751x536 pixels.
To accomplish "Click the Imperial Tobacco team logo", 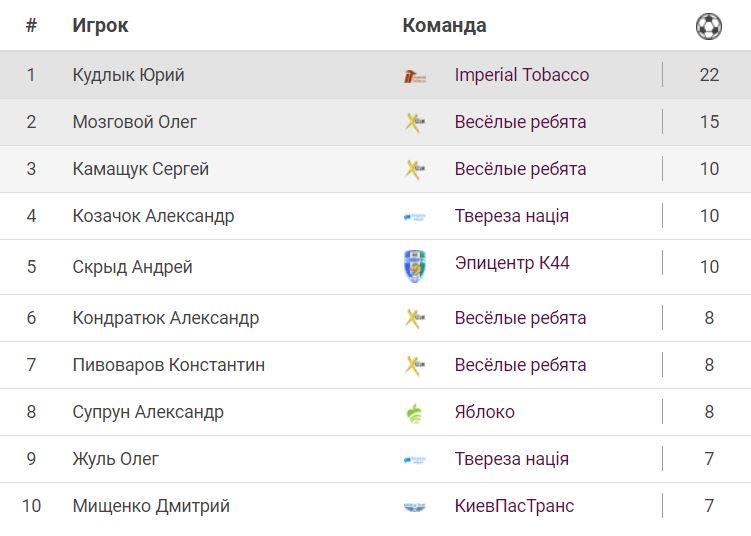I will click(414, 76).
